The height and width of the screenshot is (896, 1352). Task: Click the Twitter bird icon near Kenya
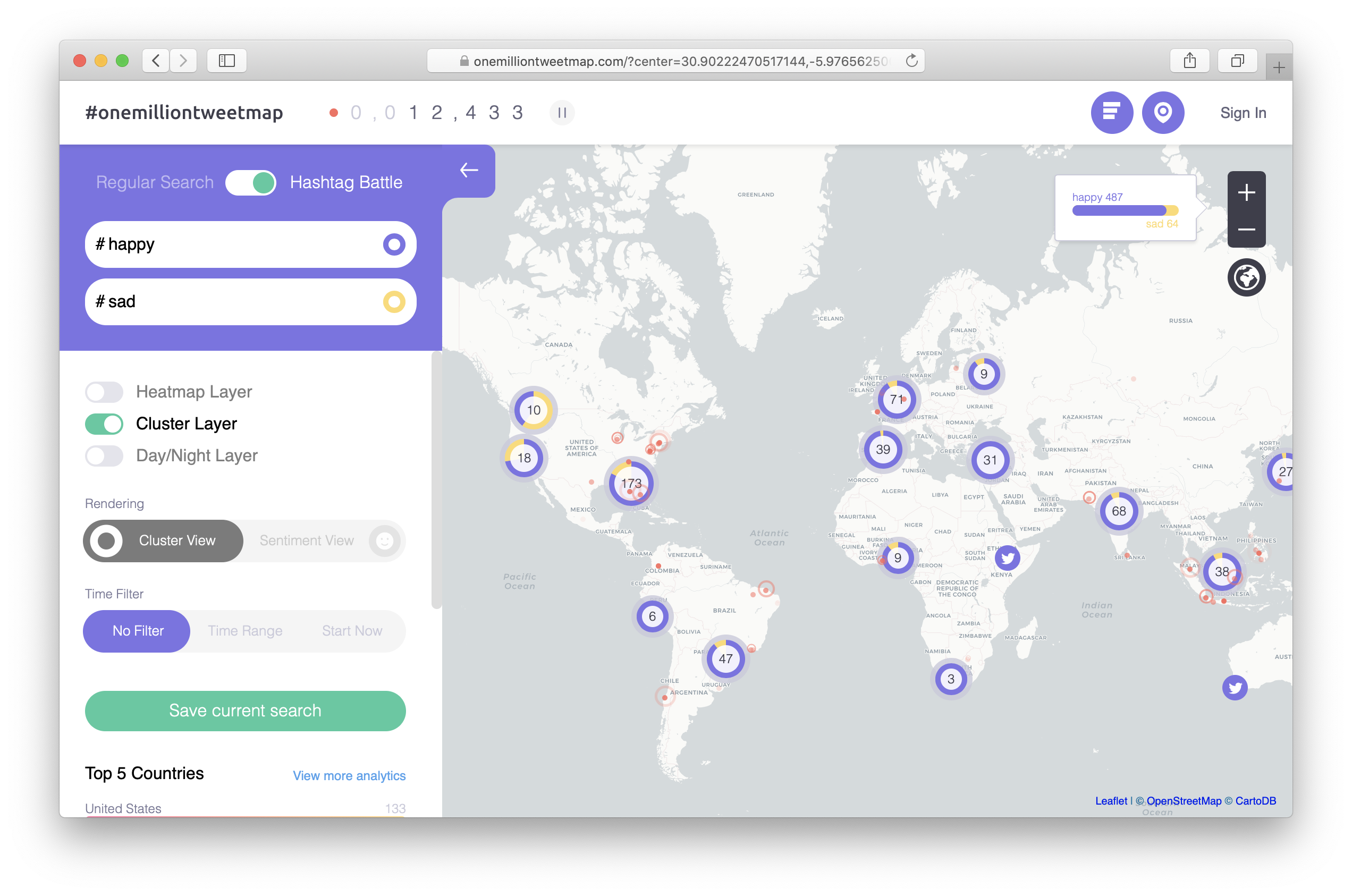[1008, 559]
